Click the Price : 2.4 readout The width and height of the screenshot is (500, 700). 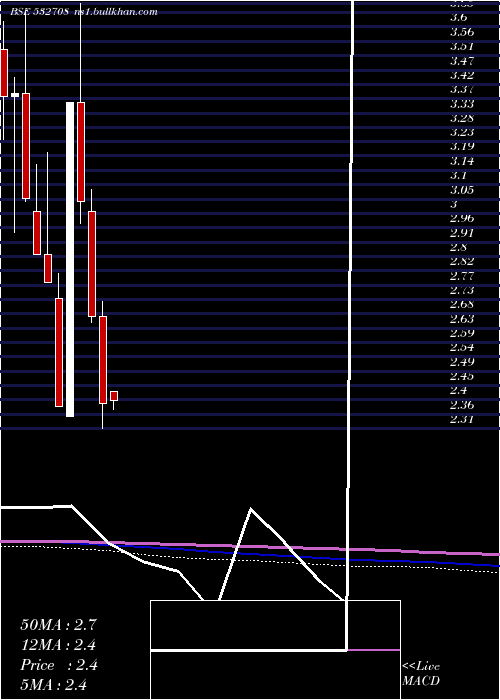[58, 665]
